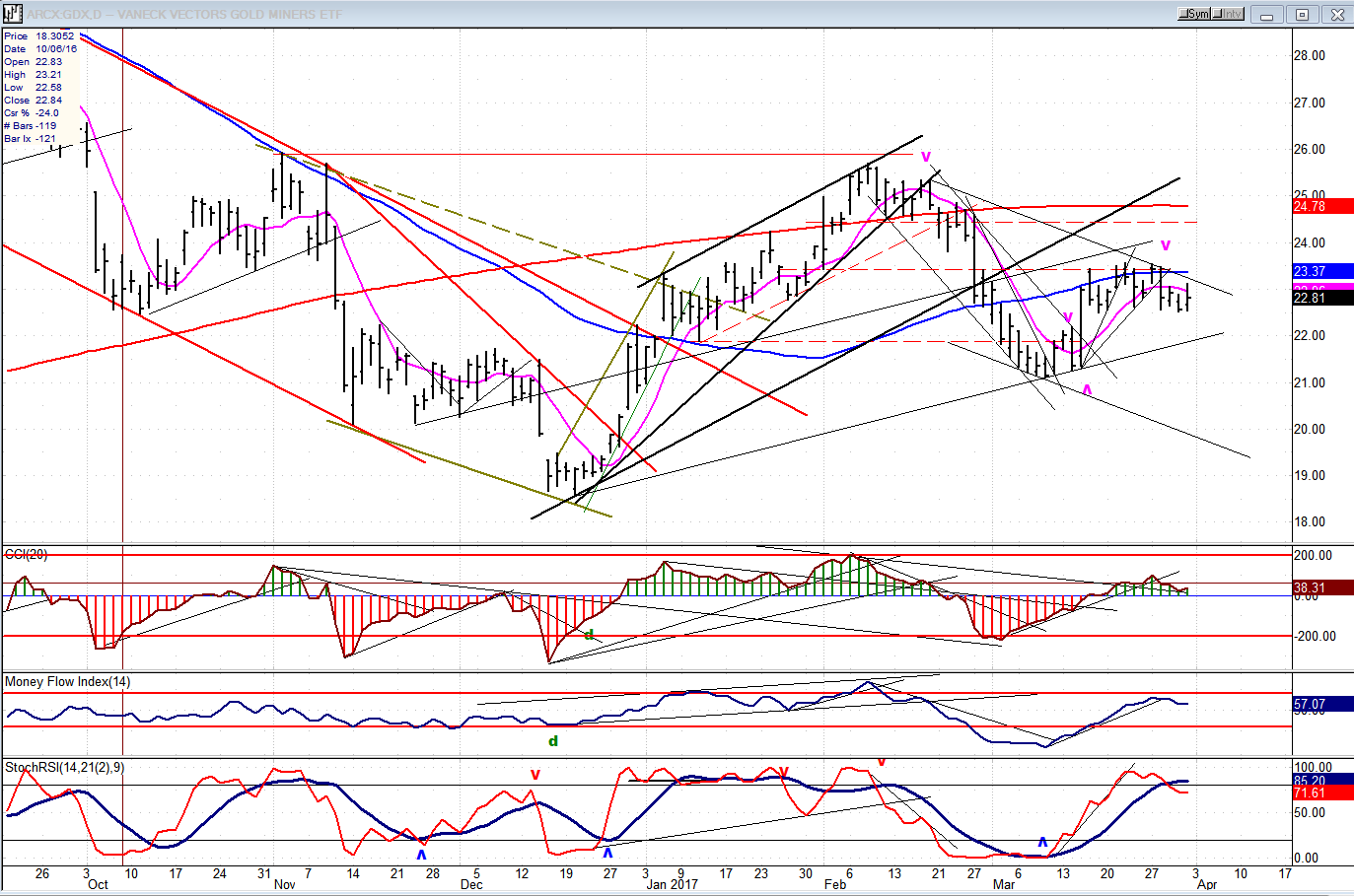1354x896 pixels.
Task: Click the green 'd' marker in CCI panel
Action: pyautogui.click(x=589, y=635)
